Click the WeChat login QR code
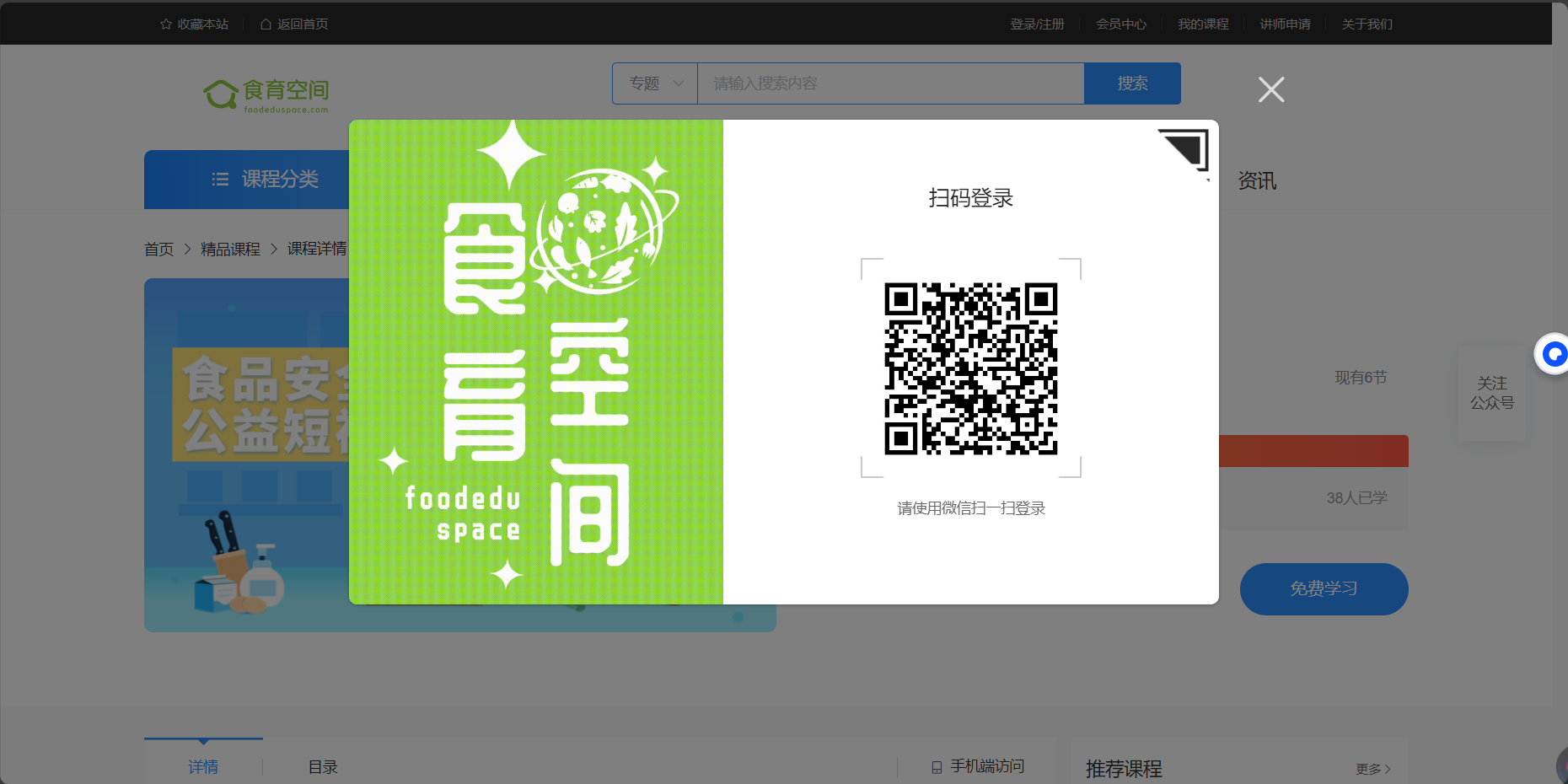This screenshot has height=784, width=1568. [971, 368]
